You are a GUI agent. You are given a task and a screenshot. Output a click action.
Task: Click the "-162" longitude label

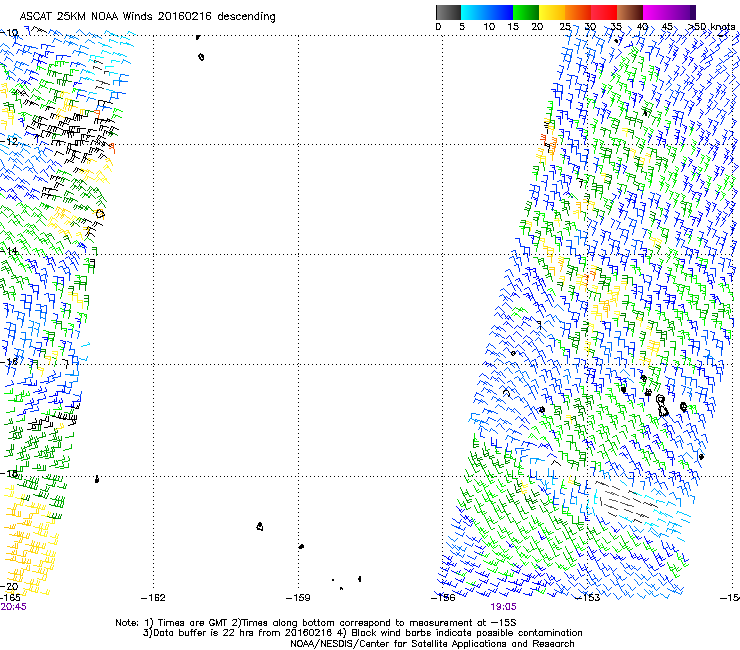153,598
